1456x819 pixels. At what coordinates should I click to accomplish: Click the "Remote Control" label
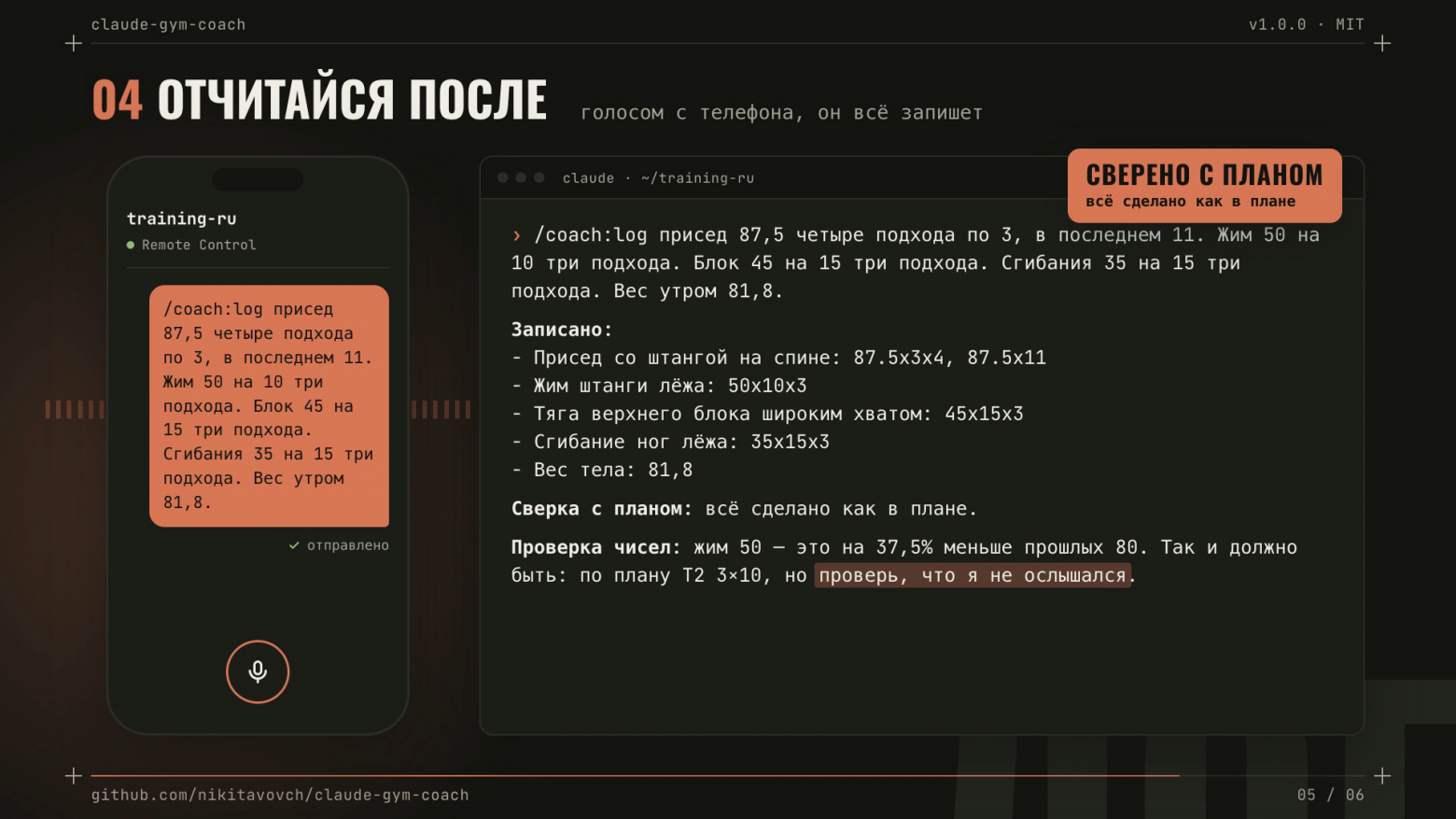199,245
